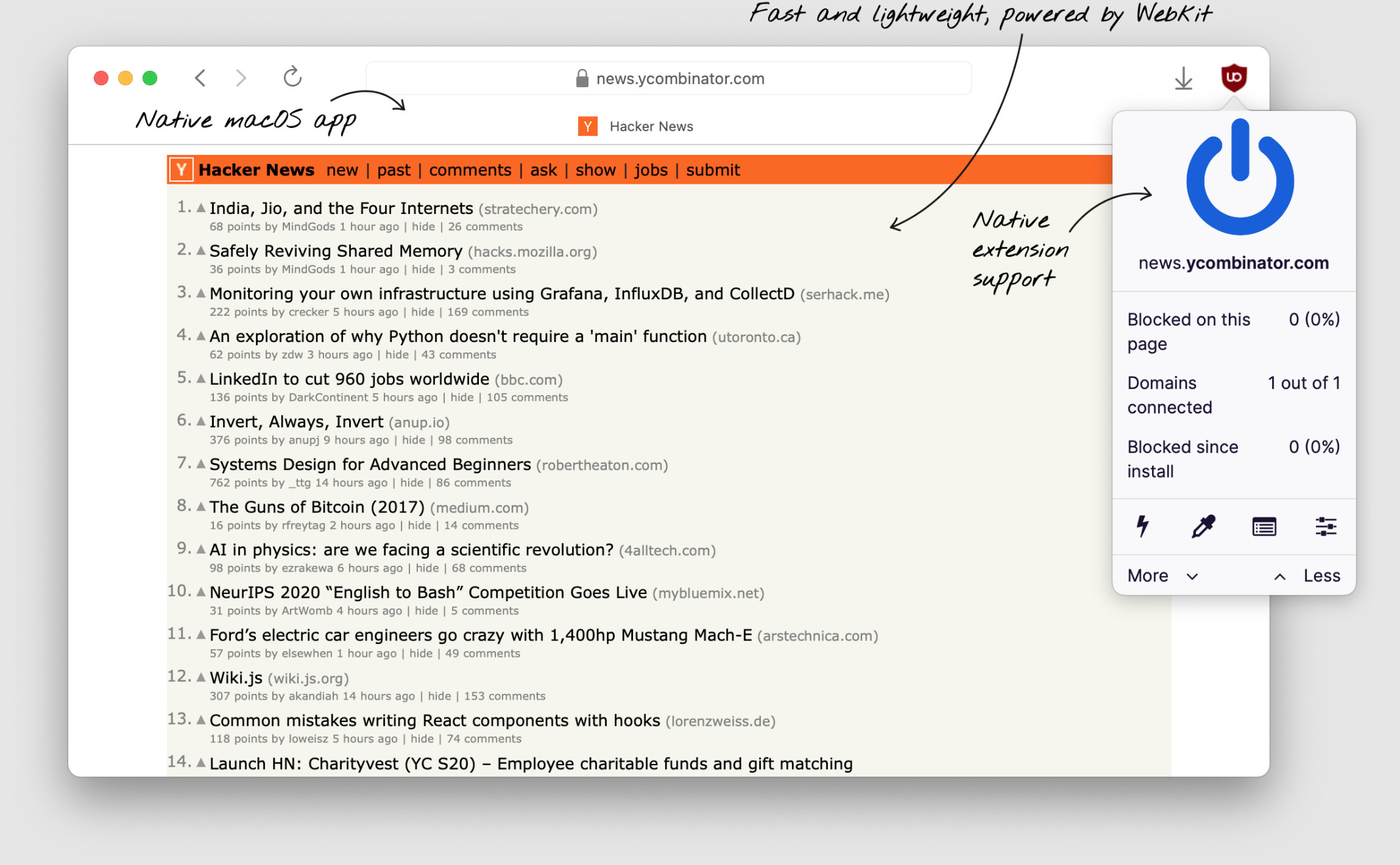
Task: Open uBlock element zapper lightning icon
Action: click(x=1142, y=526)
